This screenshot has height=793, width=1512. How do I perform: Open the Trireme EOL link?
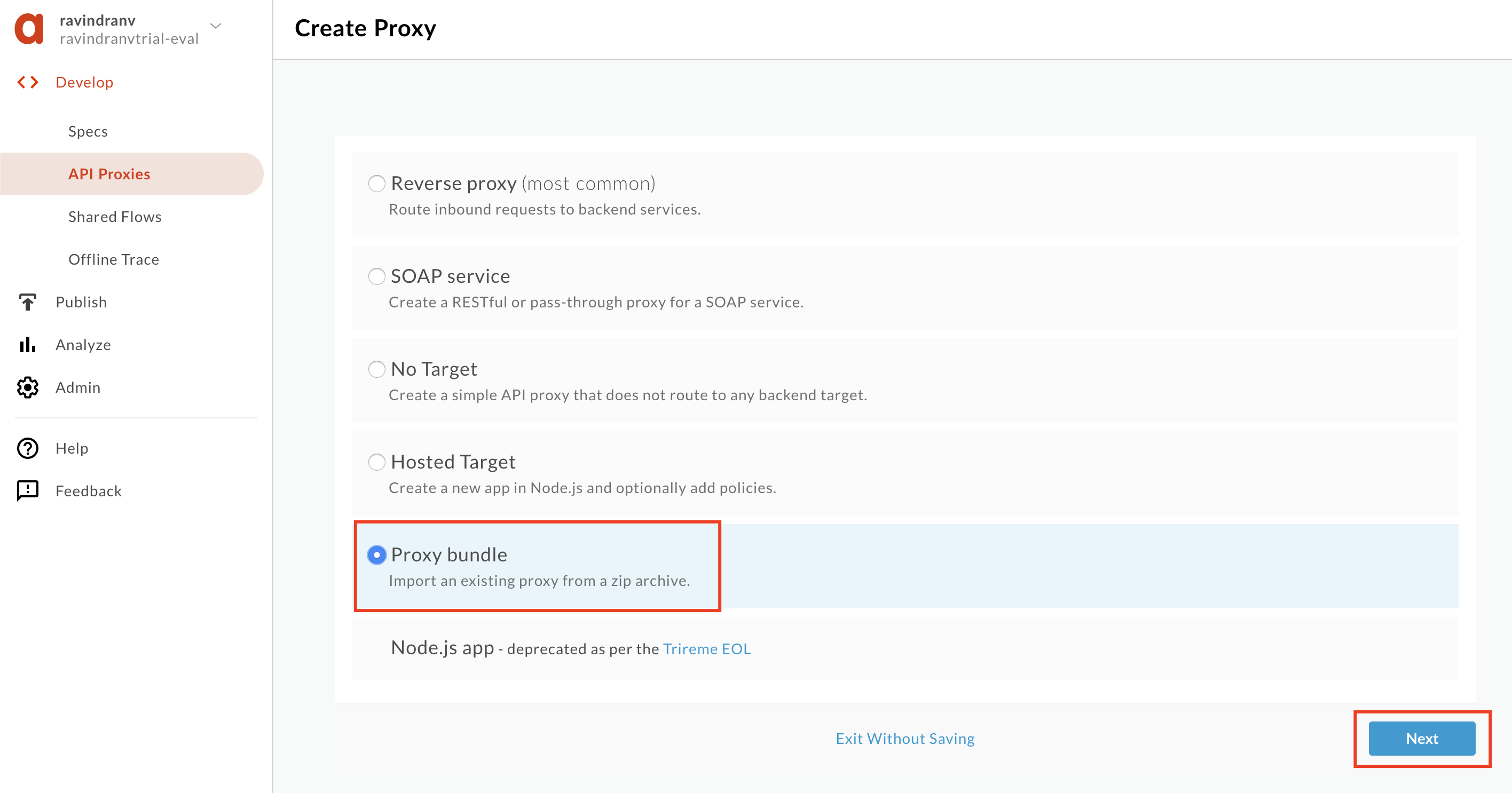(707, 649)
